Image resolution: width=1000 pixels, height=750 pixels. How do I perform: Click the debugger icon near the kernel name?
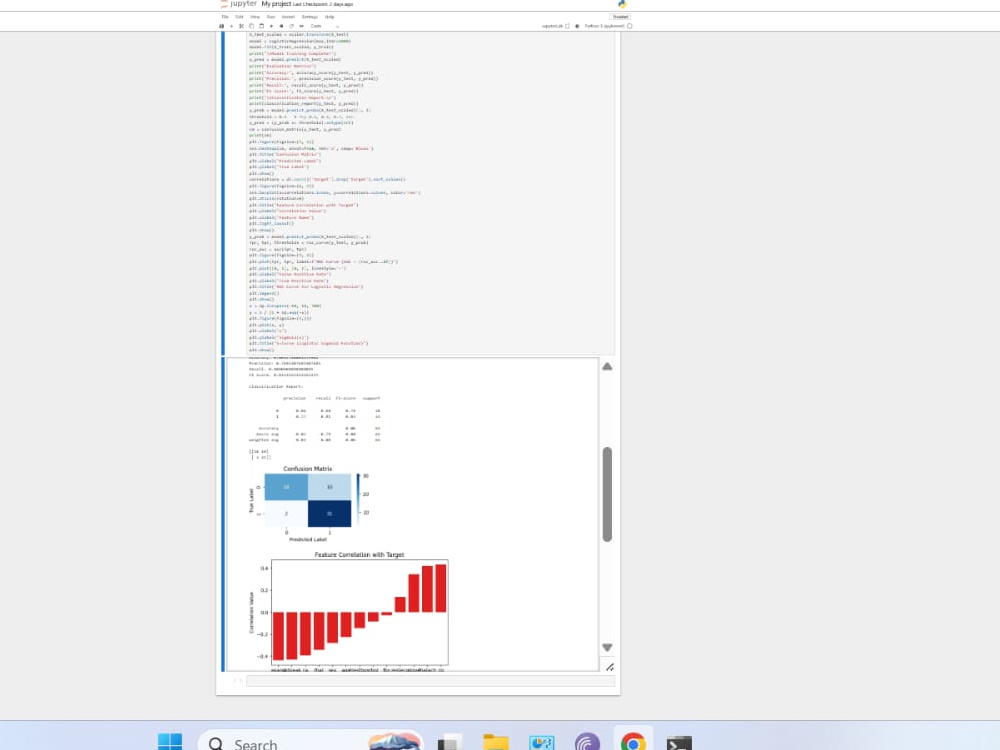tap(577, 26)
